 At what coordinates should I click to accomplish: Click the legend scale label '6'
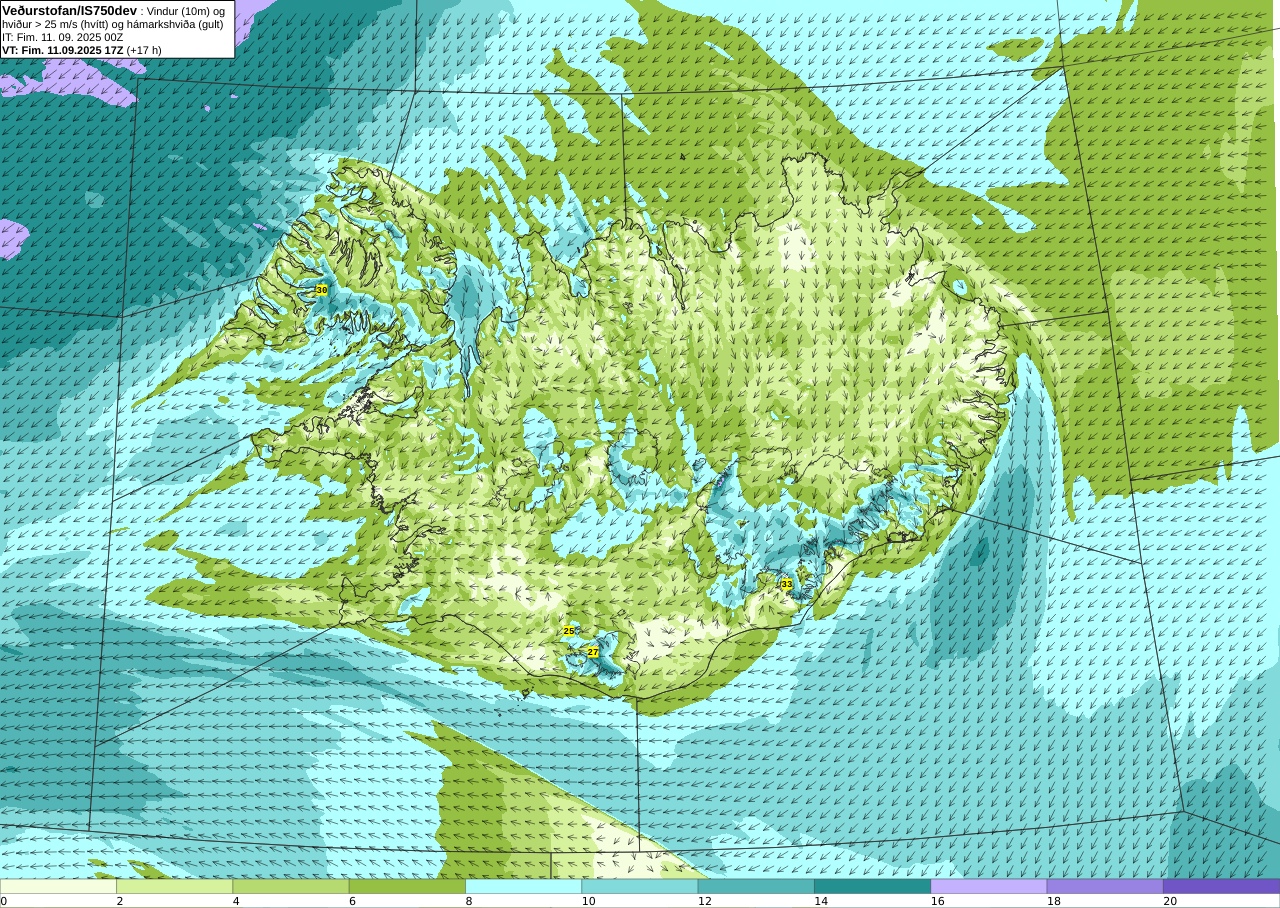352,901
